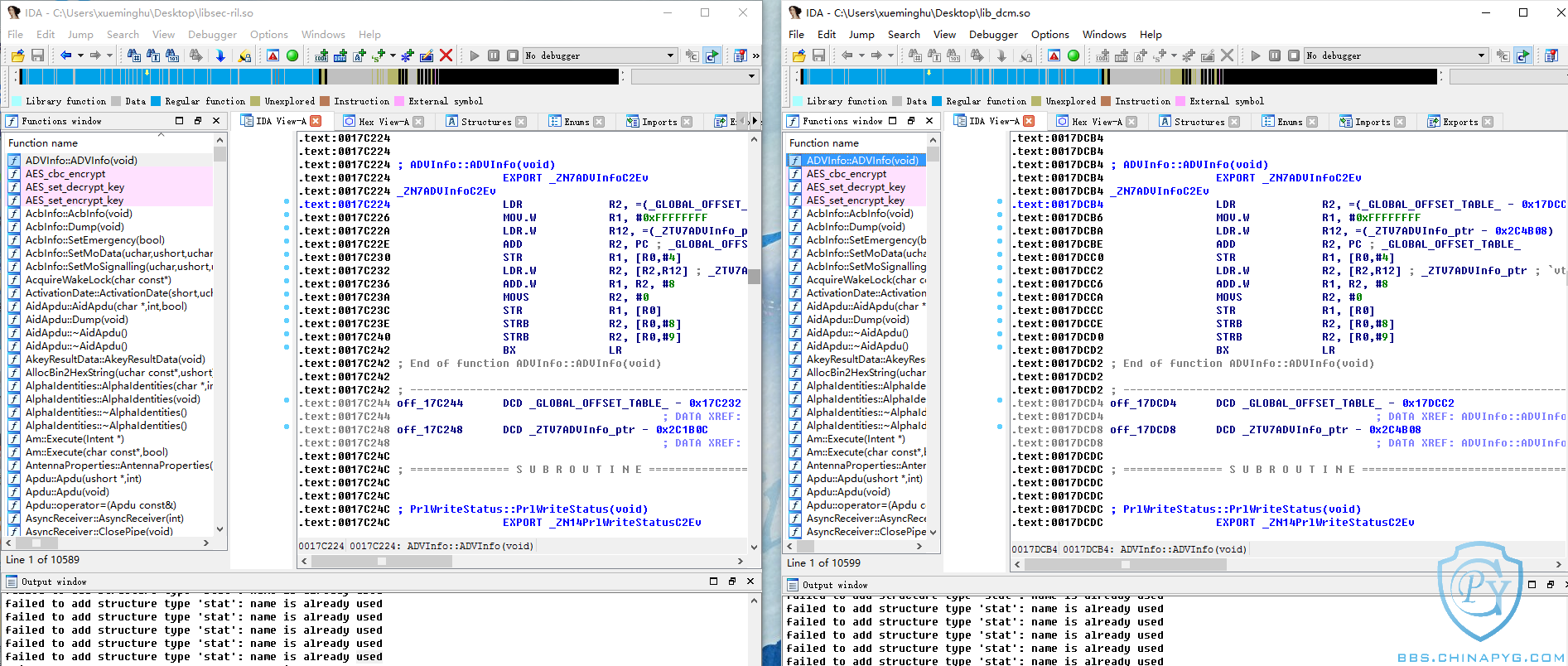Open navigation band dropdown in libsec-ril.so window
This screenshot has height=666, width=1568.
(695, 76)
